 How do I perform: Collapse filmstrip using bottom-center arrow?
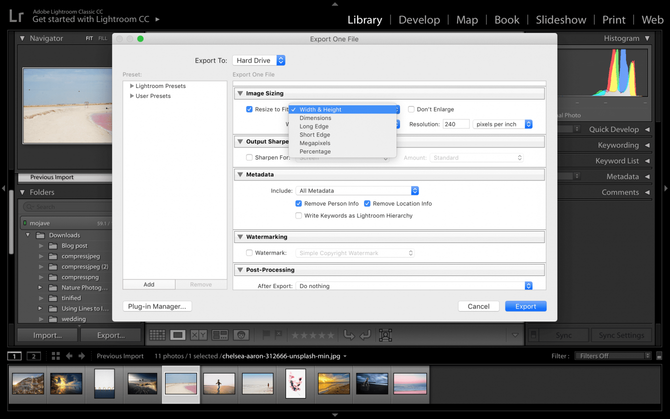tap(335, 415)
